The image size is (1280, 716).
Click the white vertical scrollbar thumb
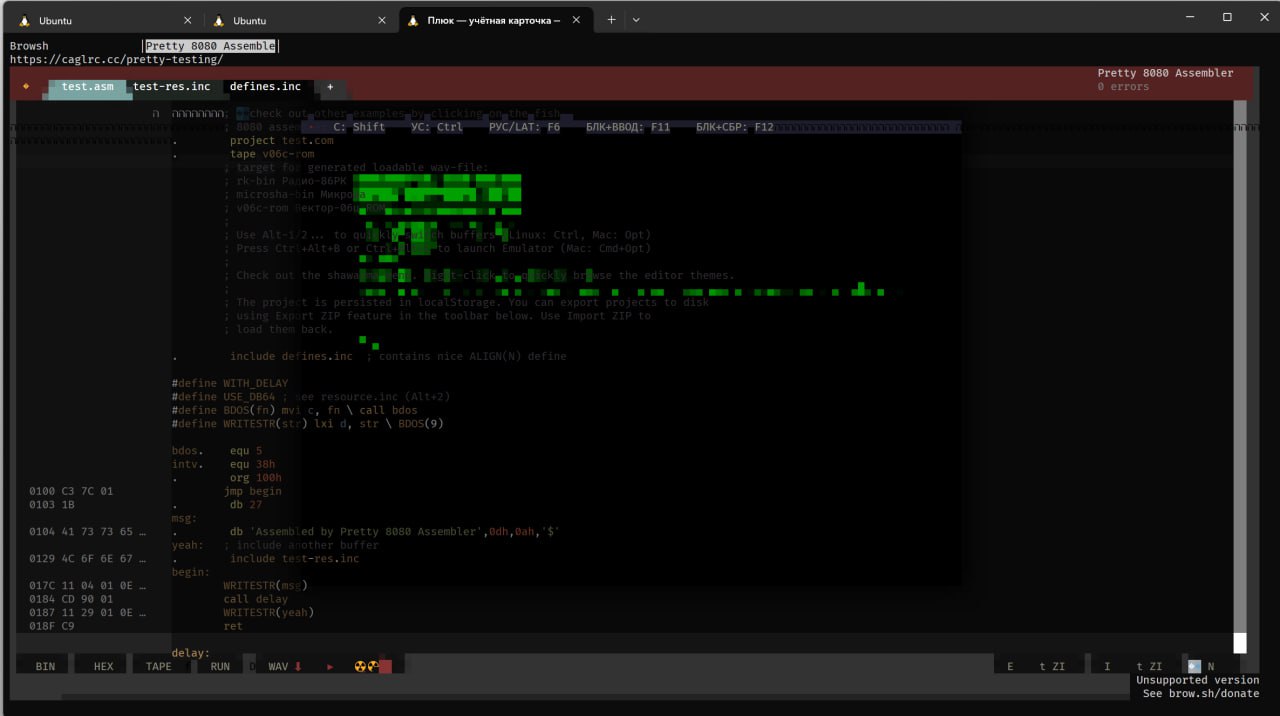click(1240, 642)
